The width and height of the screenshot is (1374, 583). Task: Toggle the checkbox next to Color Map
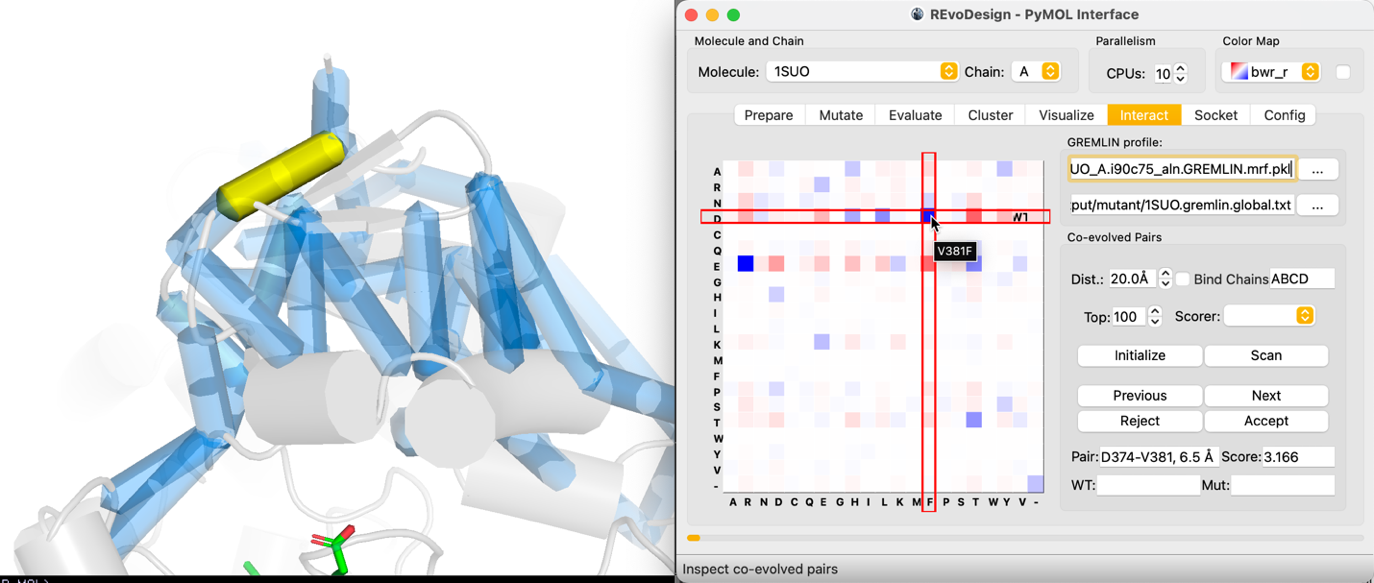click(x=1343, y=72)
